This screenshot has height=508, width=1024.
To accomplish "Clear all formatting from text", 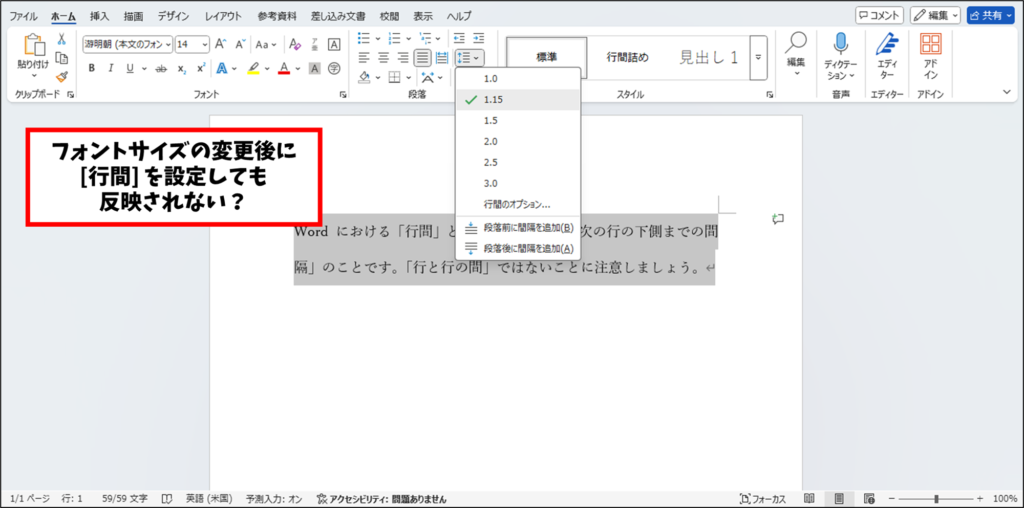I will [294, 44].
